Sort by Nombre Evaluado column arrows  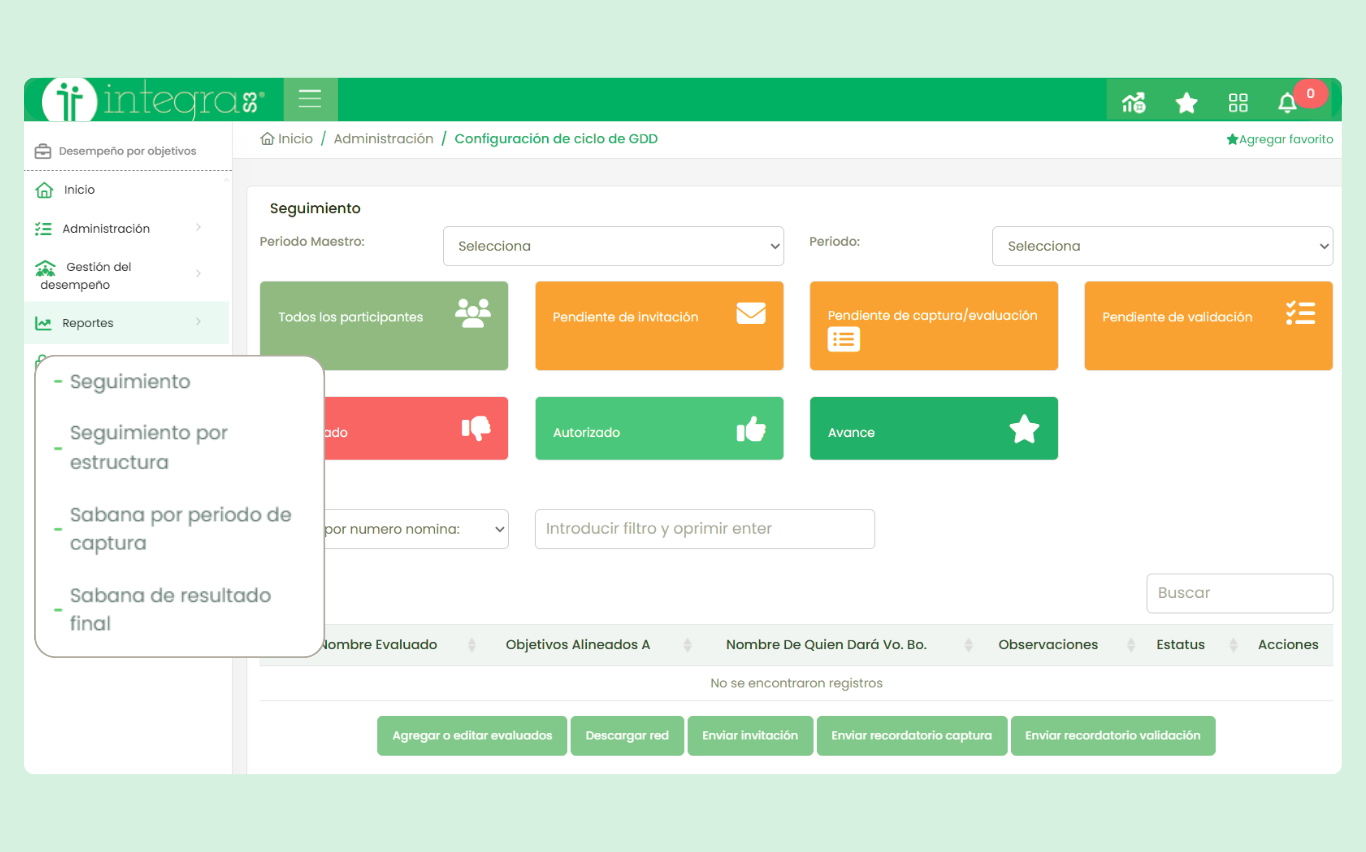click(x=472, y=645)
